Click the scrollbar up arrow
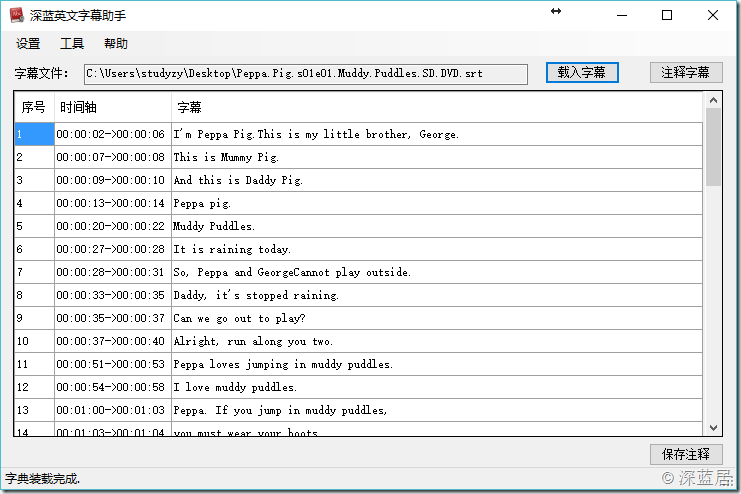741x494 pixels. (x=713, y=100)
